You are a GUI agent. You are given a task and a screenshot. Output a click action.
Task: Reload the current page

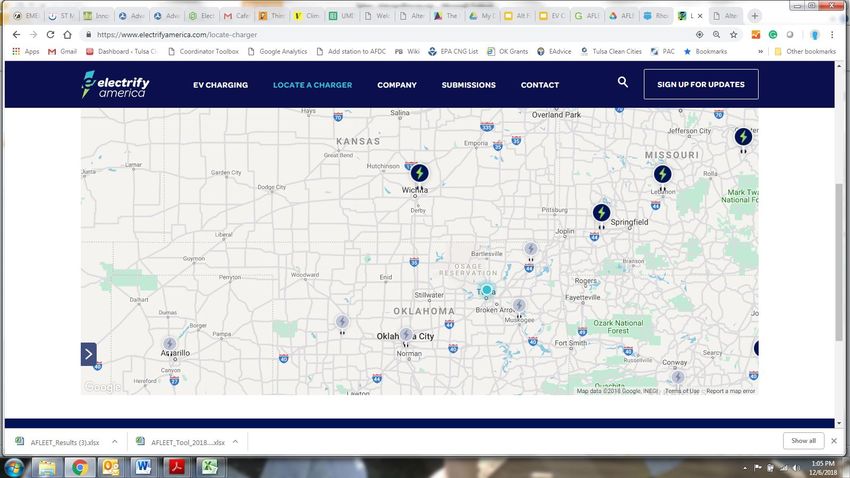[x=50, y=35]
